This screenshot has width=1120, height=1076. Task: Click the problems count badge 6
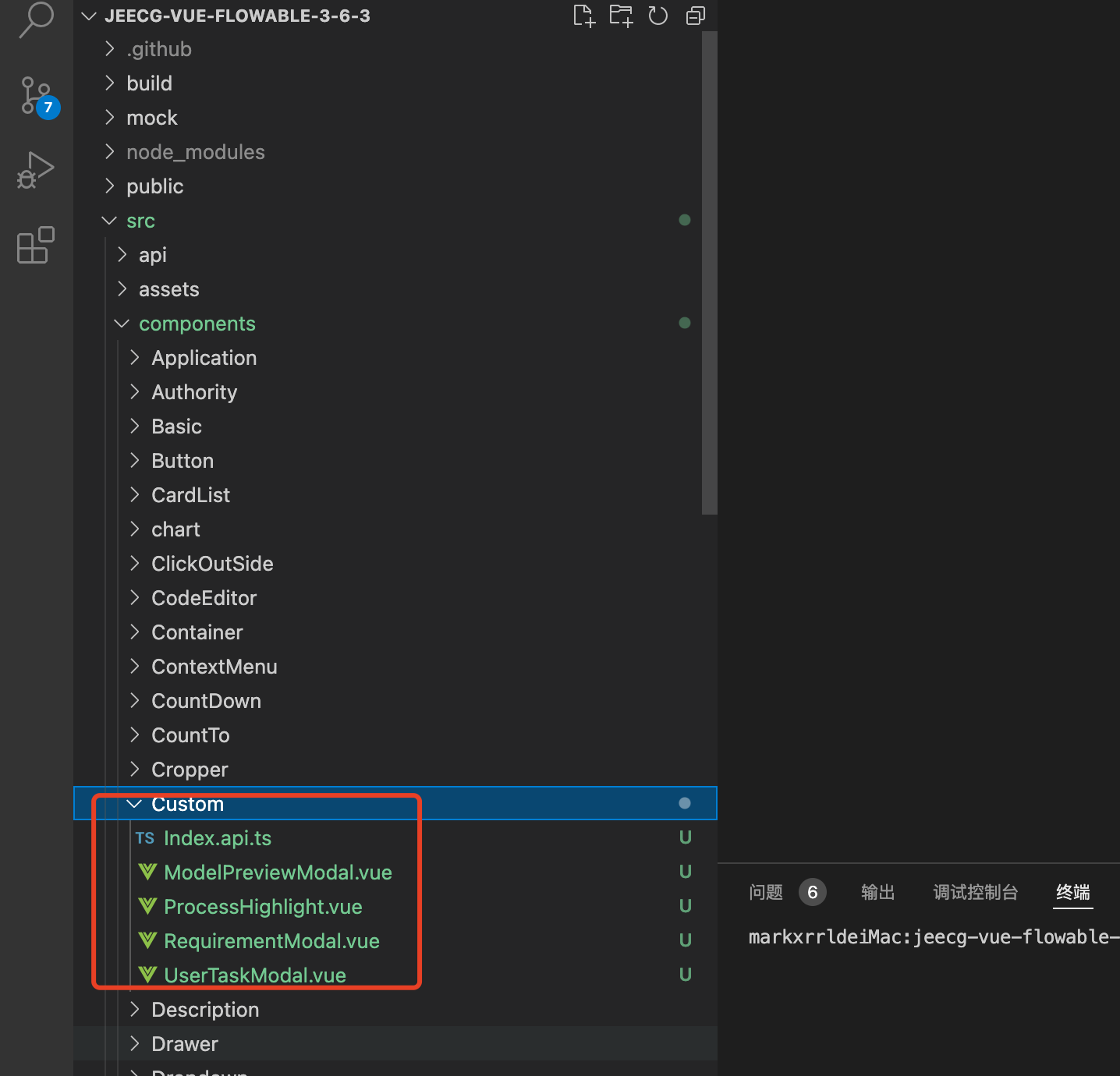click(812, 892)
